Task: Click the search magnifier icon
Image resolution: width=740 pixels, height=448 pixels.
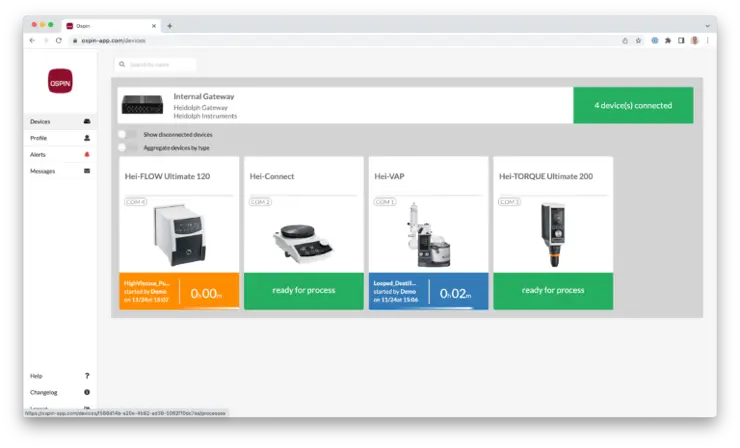Action: 122,65
